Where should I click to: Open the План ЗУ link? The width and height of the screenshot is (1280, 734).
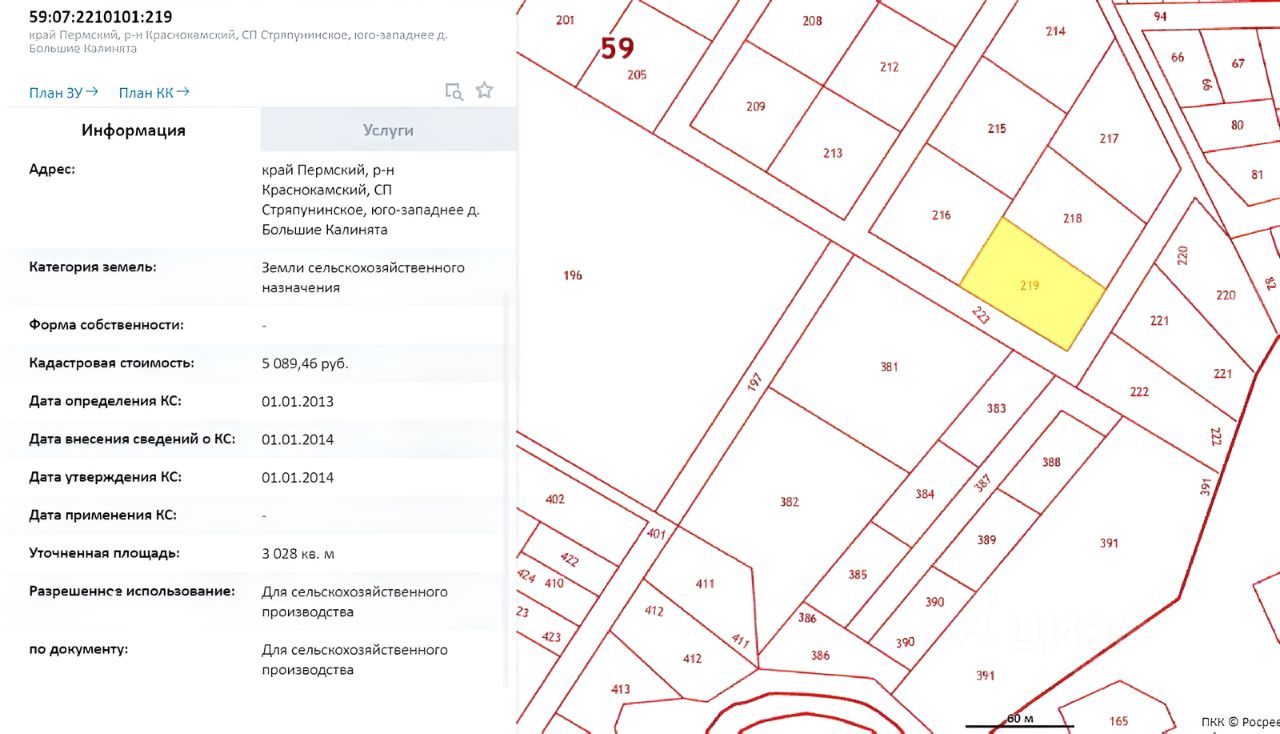tap(63, 92)
